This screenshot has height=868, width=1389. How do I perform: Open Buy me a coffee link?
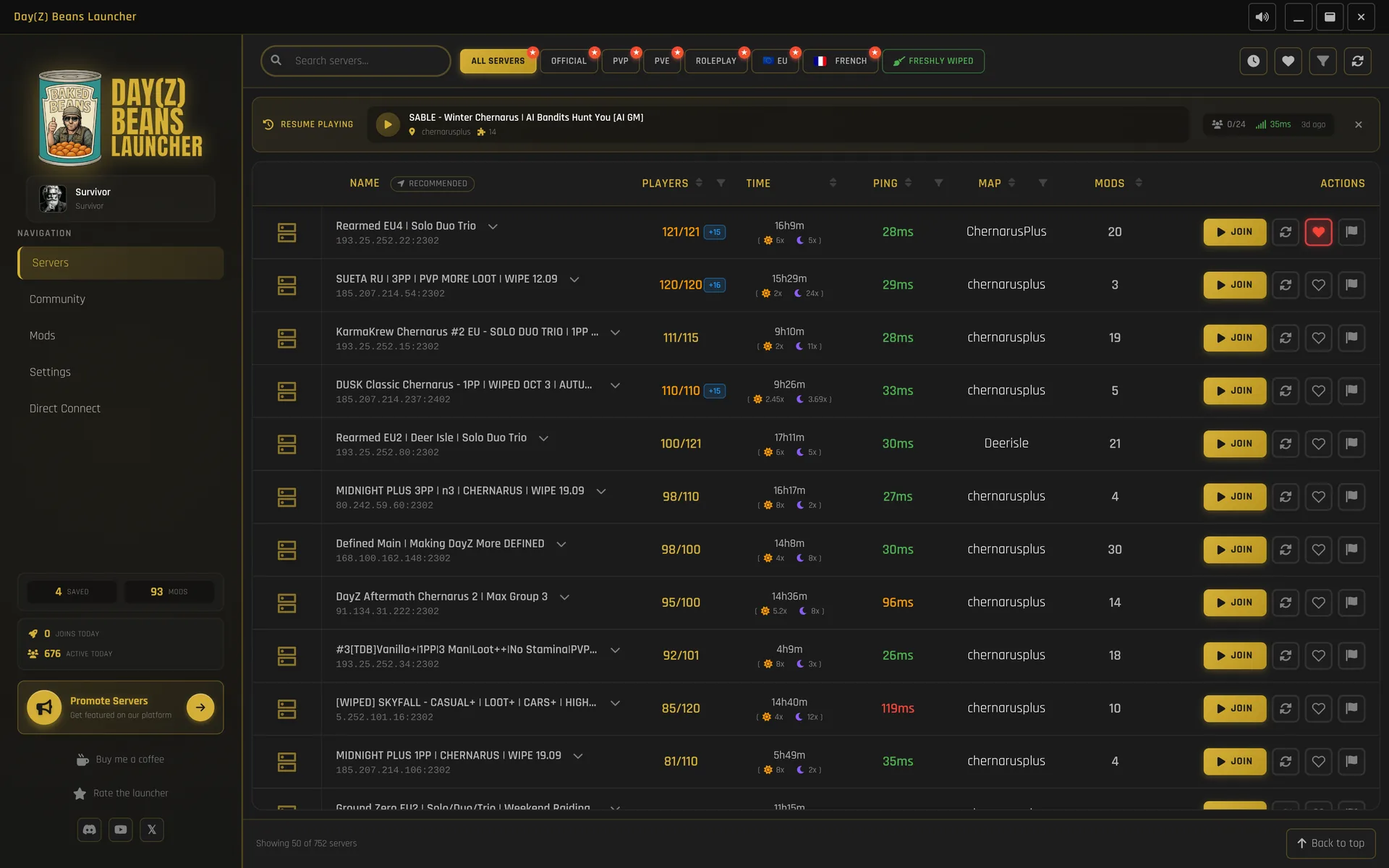[120, 759]
